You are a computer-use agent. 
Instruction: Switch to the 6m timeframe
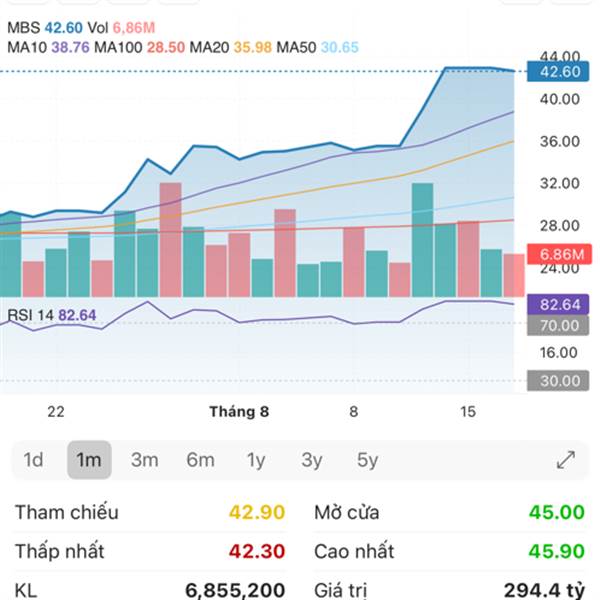pos(200,460)
